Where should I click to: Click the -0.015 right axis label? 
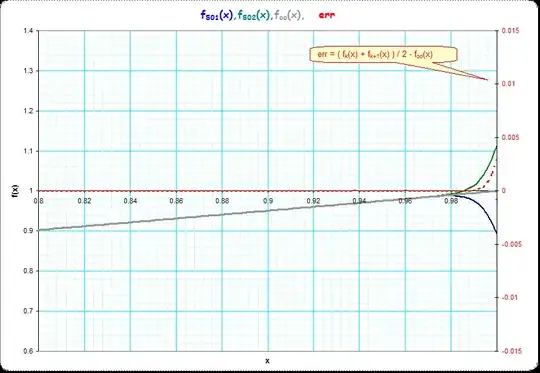point(510,351)
